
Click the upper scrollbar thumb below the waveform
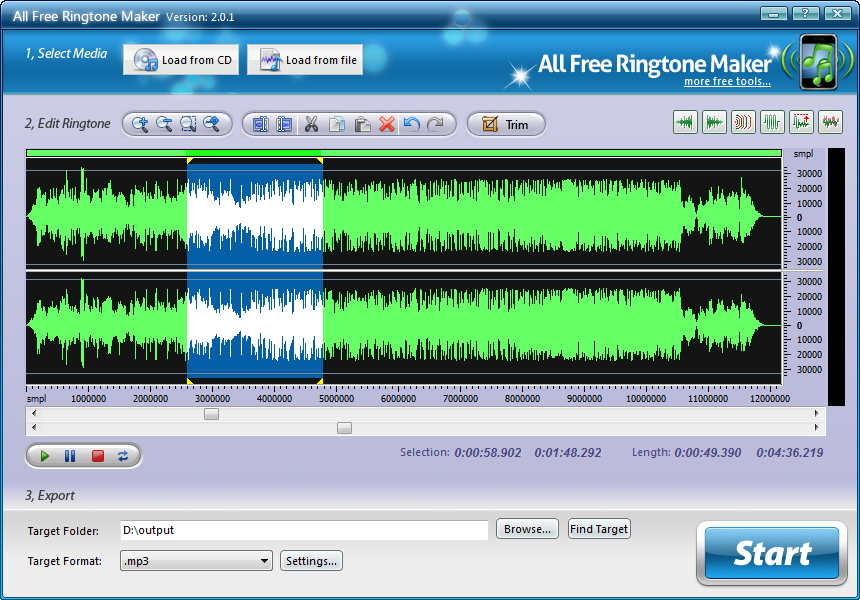[x=211, y=414]
